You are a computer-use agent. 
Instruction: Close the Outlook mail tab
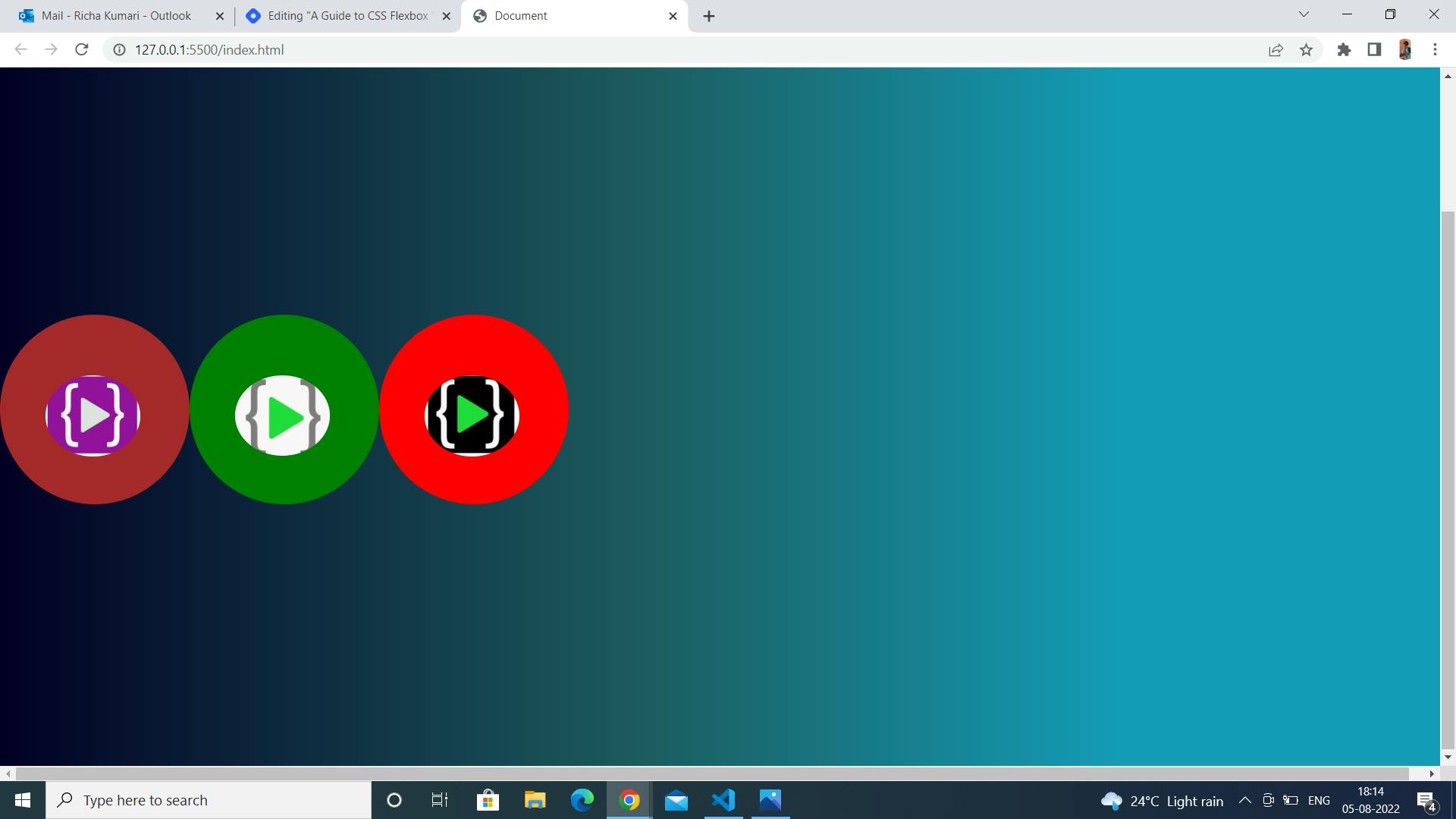point(219,16)
